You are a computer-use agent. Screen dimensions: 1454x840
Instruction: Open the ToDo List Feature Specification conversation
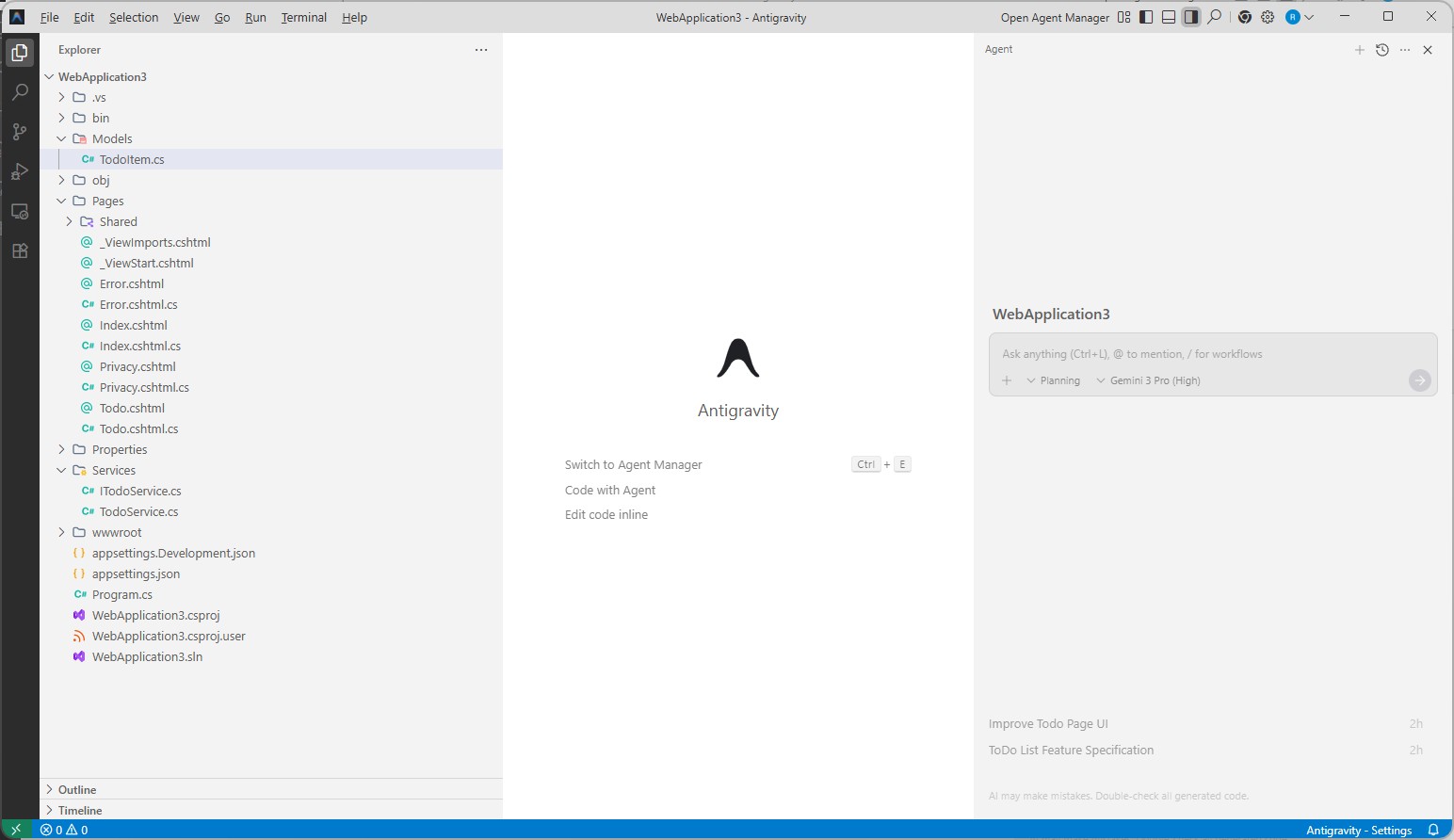click(x=1206, y=750)
